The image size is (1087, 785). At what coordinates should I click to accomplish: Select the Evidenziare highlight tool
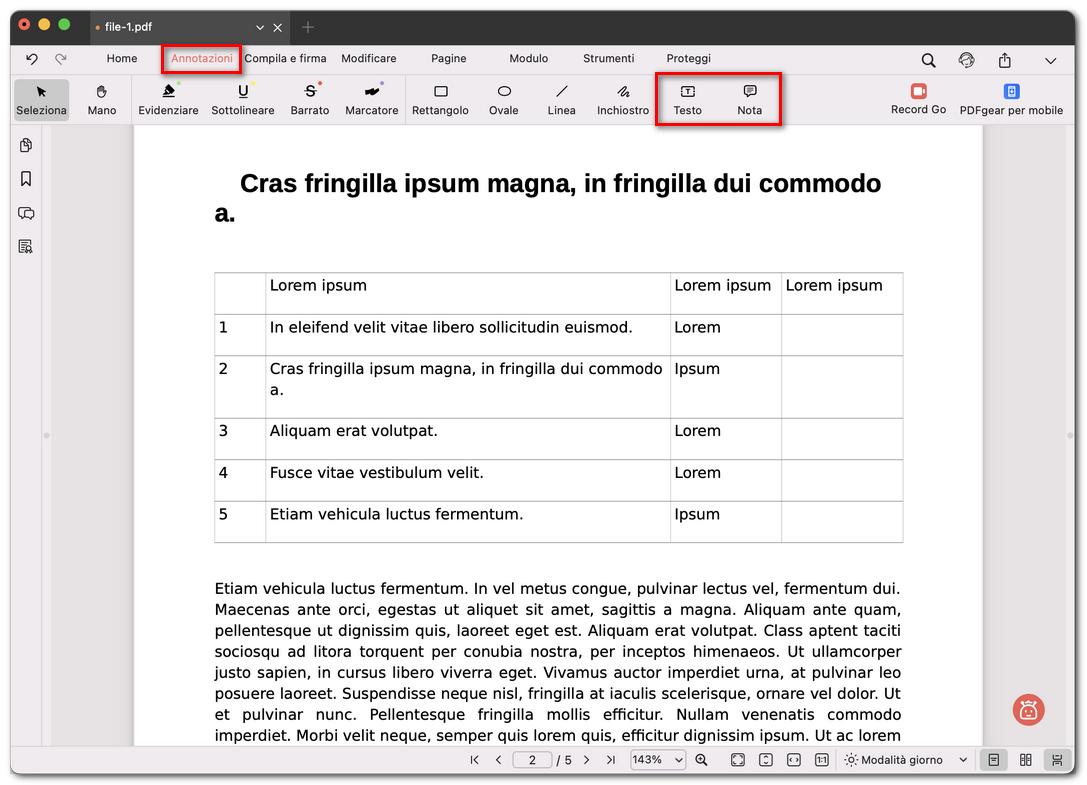(x=168, y=99)
